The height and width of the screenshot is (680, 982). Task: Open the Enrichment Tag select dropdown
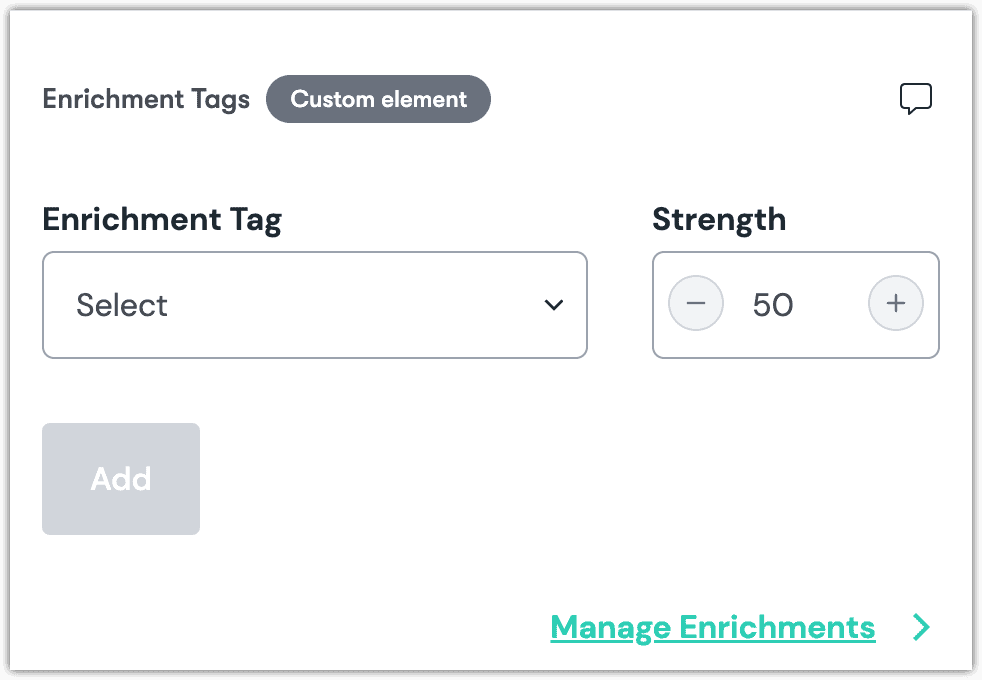tap(314, 305)
